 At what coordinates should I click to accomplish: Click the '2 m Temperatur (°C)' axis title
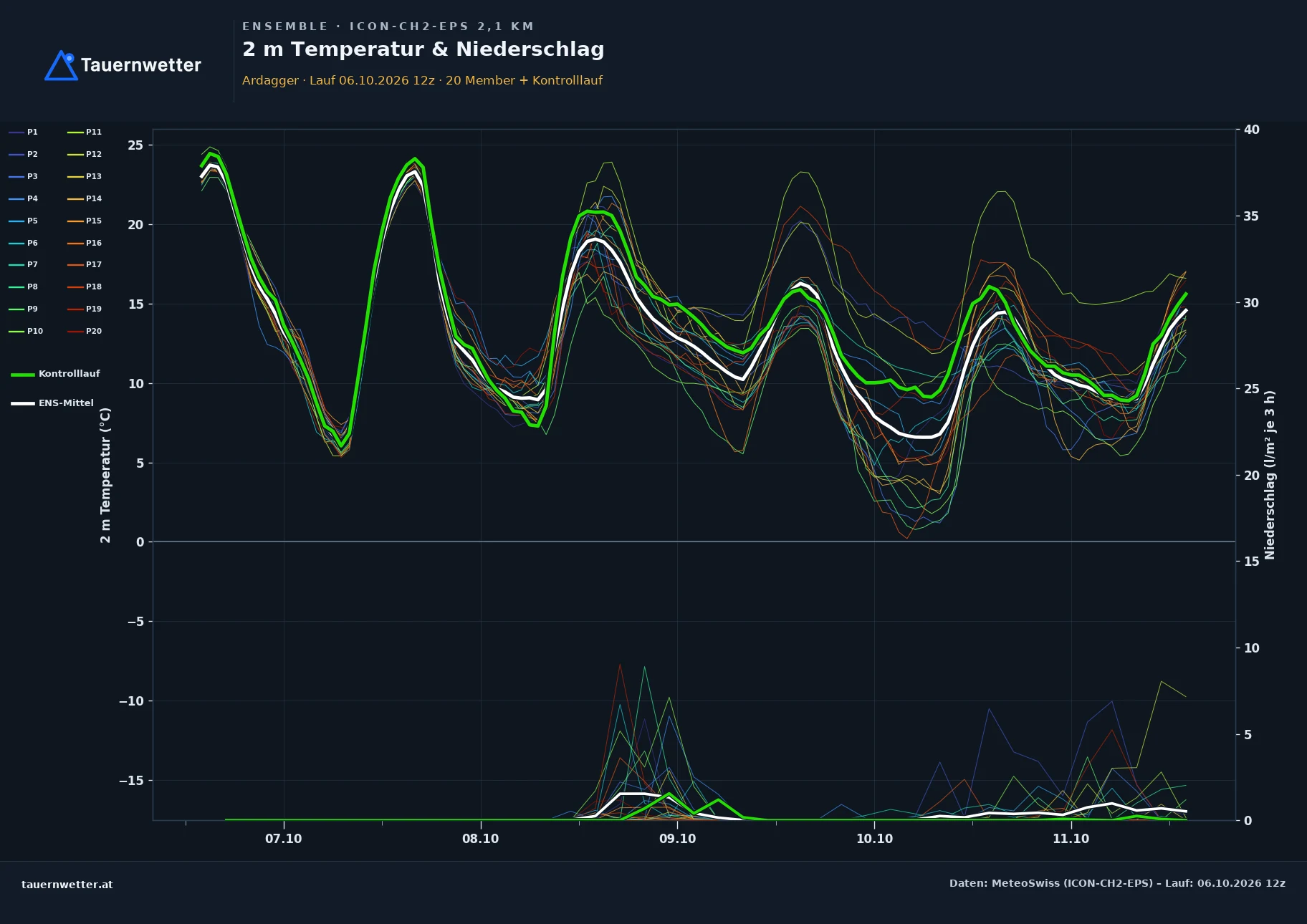pos(105,475)
